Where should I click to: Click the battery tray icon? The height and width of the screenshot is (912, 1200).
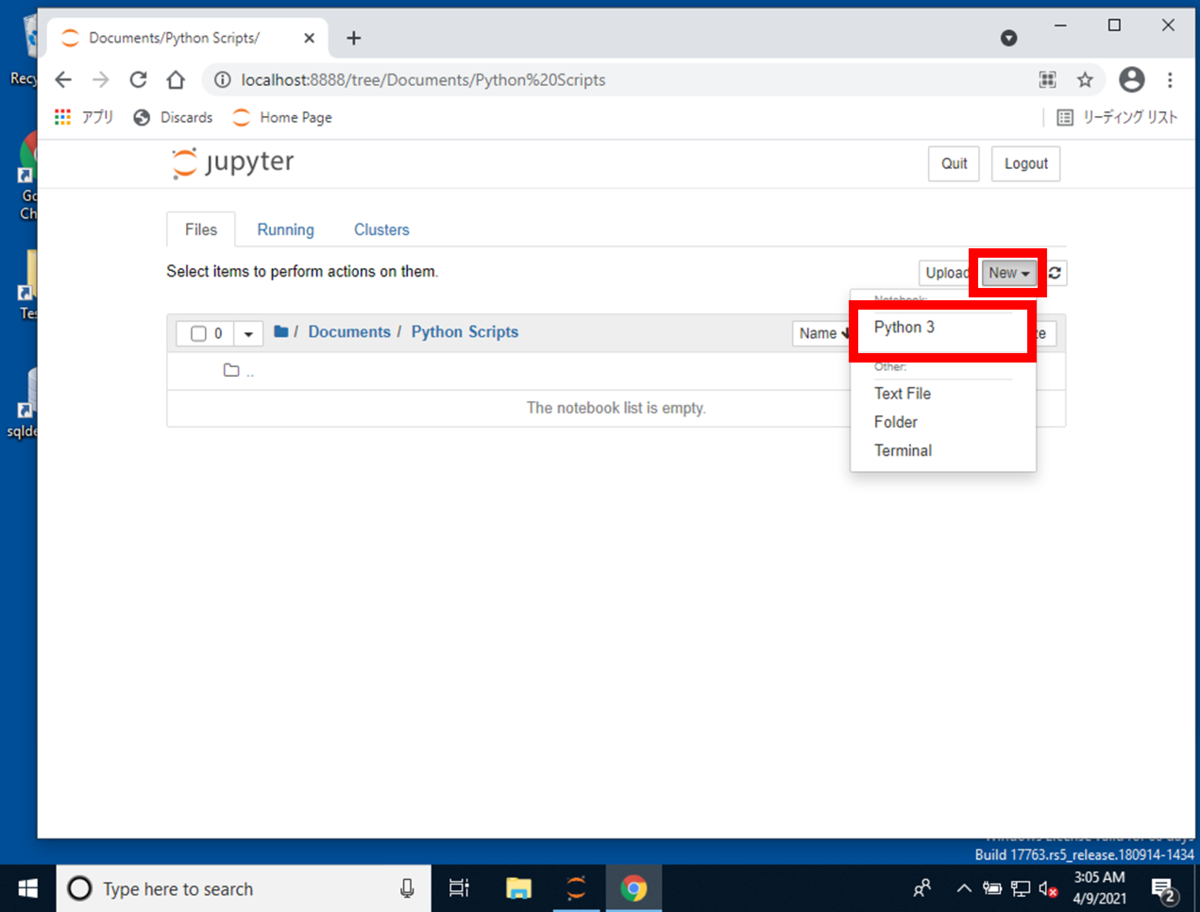(993, 888)
